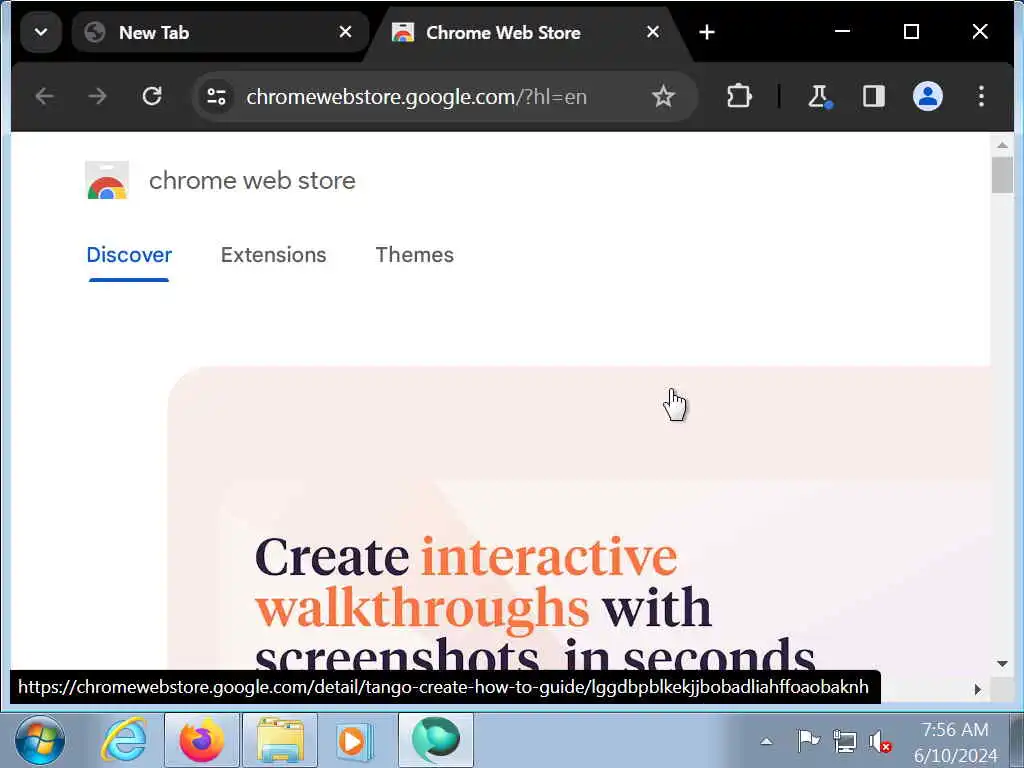Close the New Tab tab
Image resolution: width=1024 pixels, height=768 pixels.
(x=345, y=32)
